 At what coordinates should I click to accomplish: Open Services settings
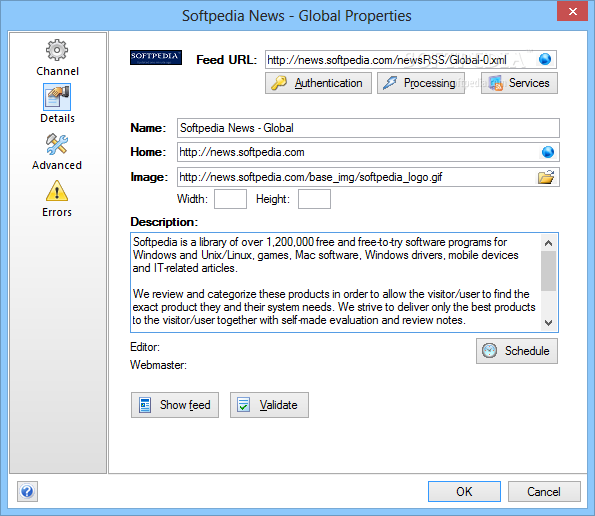tap(519, 83)
